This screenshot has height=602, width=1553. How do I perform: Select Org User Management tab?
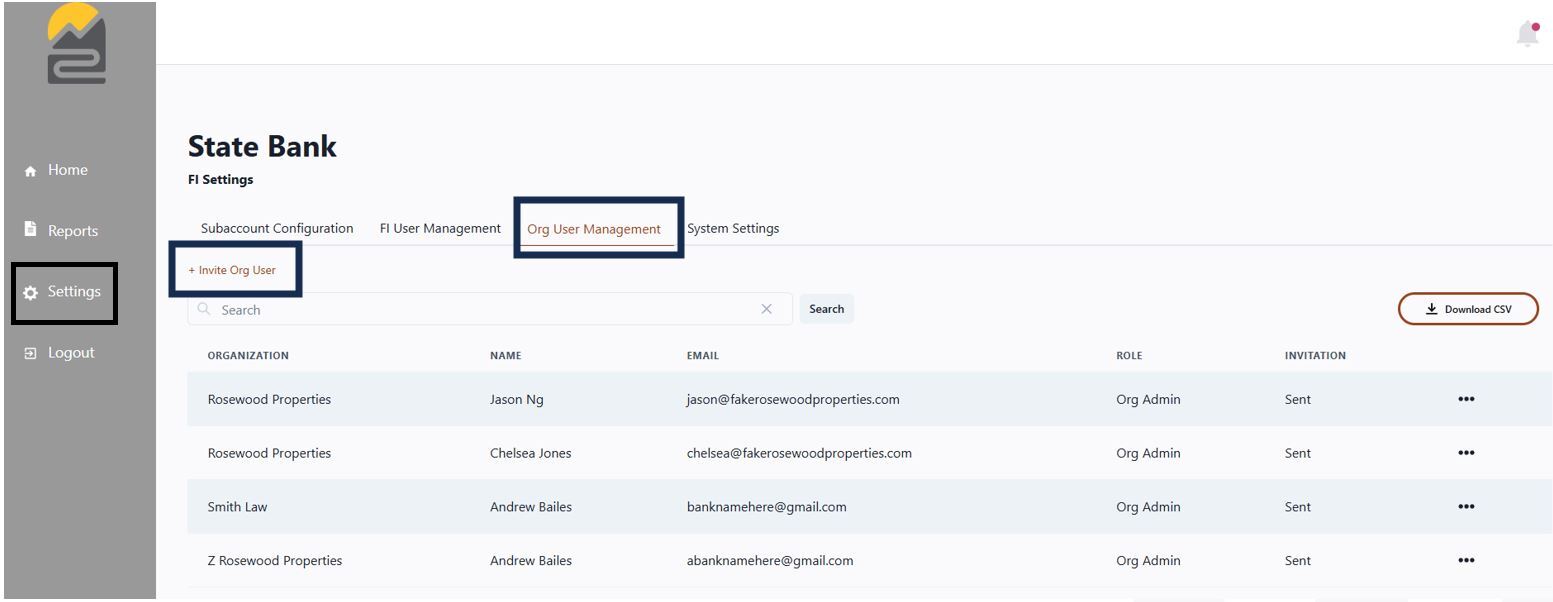594,229
